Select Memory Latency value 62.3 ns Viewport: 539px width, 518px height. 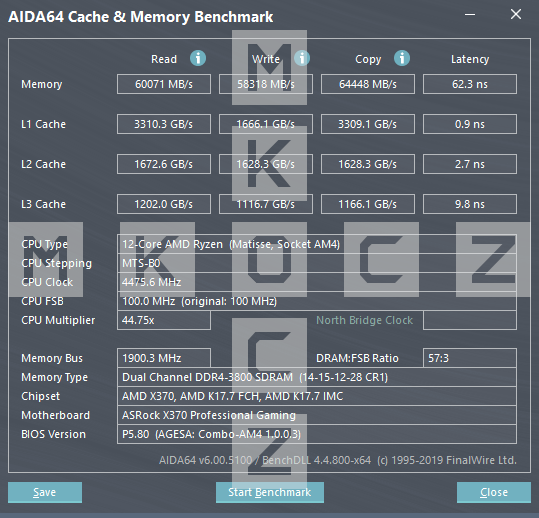(x=470, y=84)
